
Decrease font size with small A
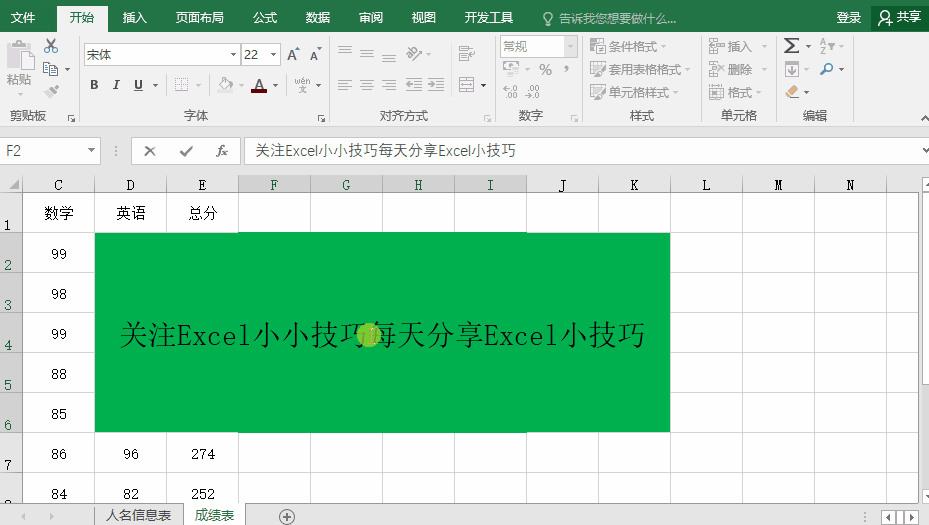point(315,55)
